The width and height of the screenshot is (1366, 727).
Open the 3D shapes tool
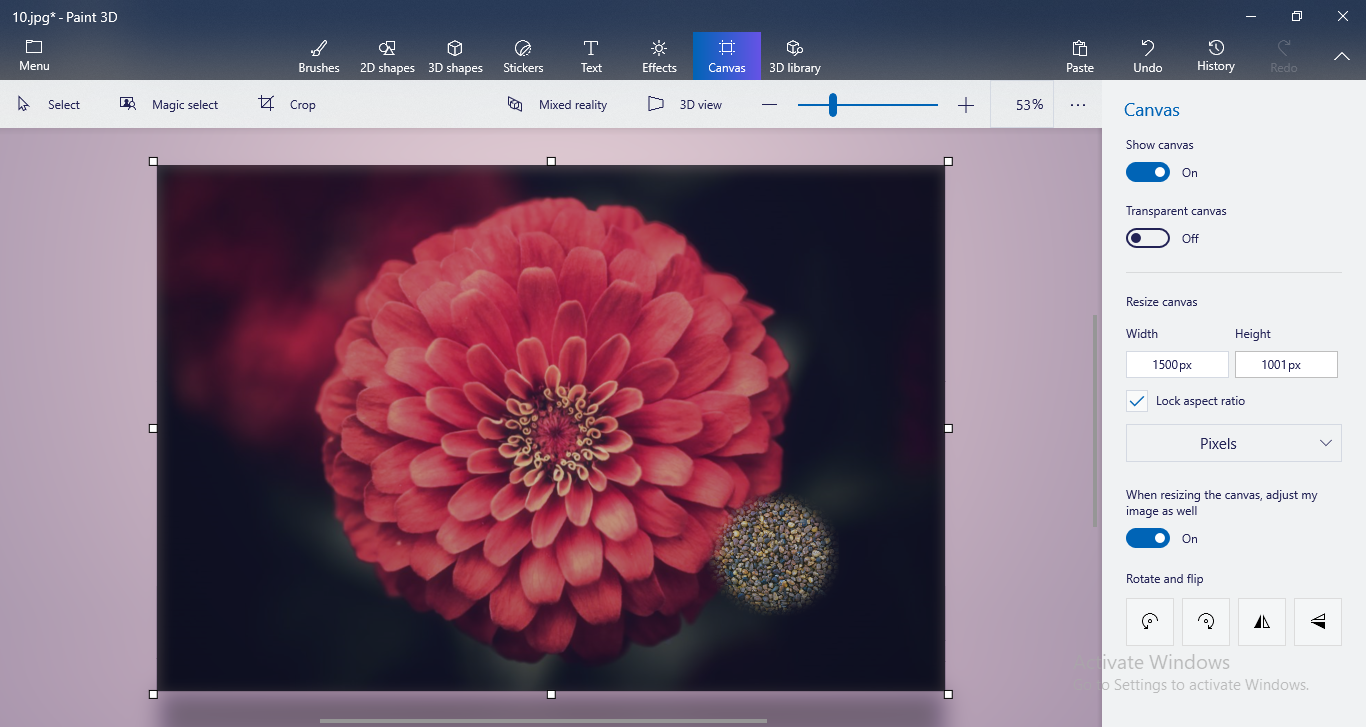click(455, 55)
